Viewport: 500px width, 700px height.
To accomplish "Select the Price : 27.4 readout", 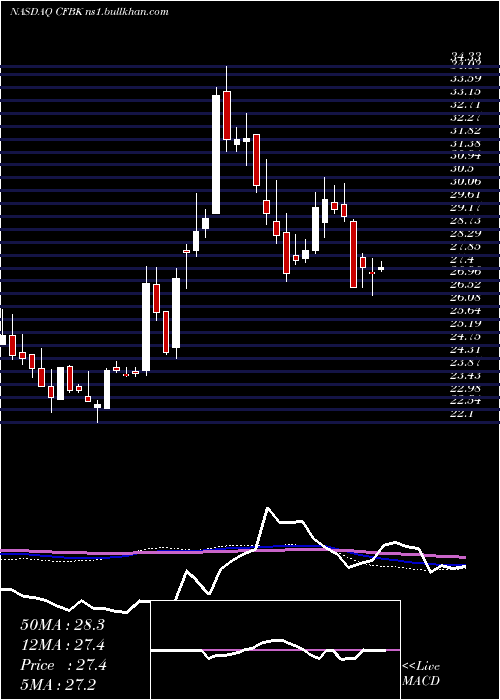I will [x=63, y=665].
